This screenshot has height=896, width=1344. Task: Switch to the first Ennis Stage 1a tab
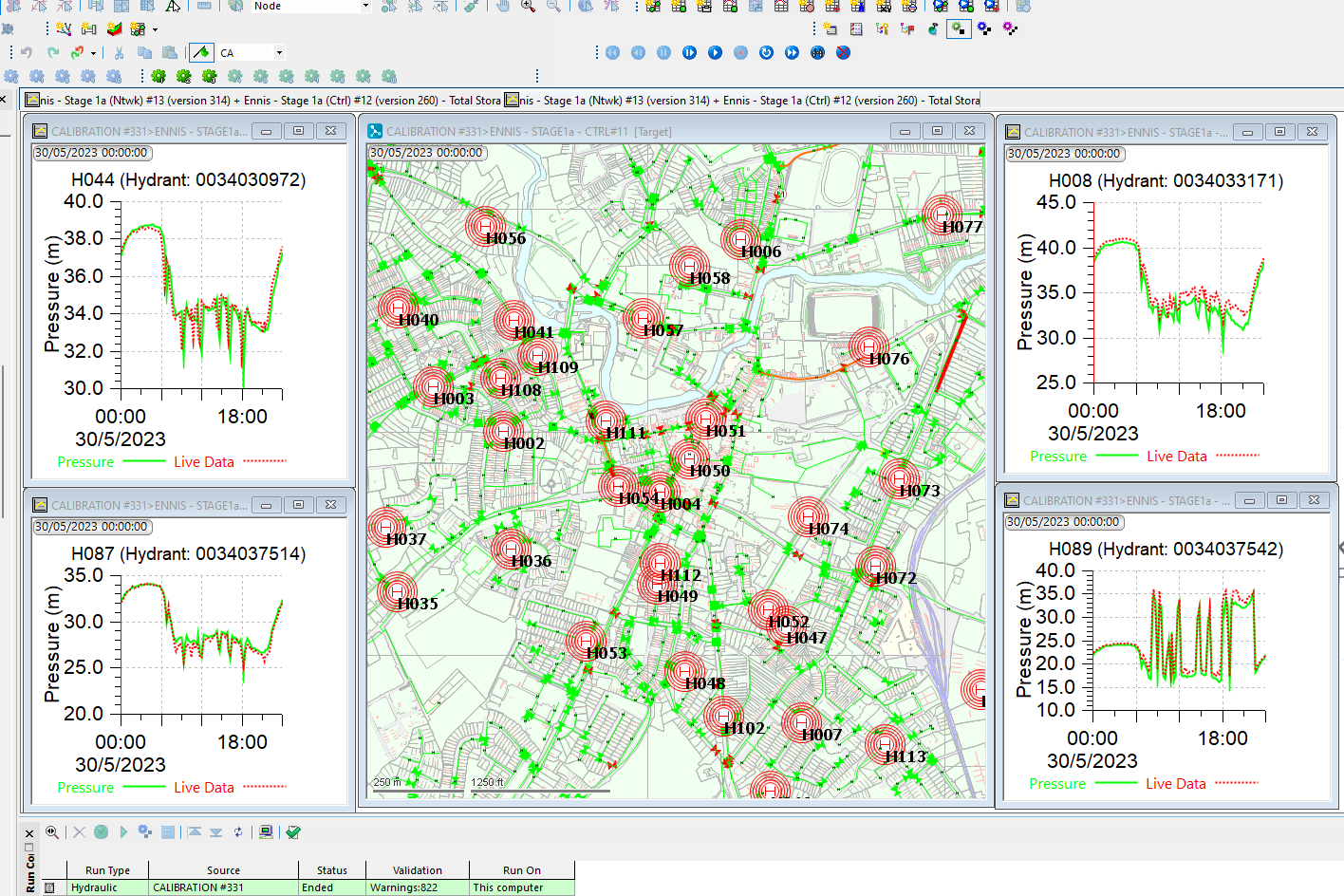point(262,100)
